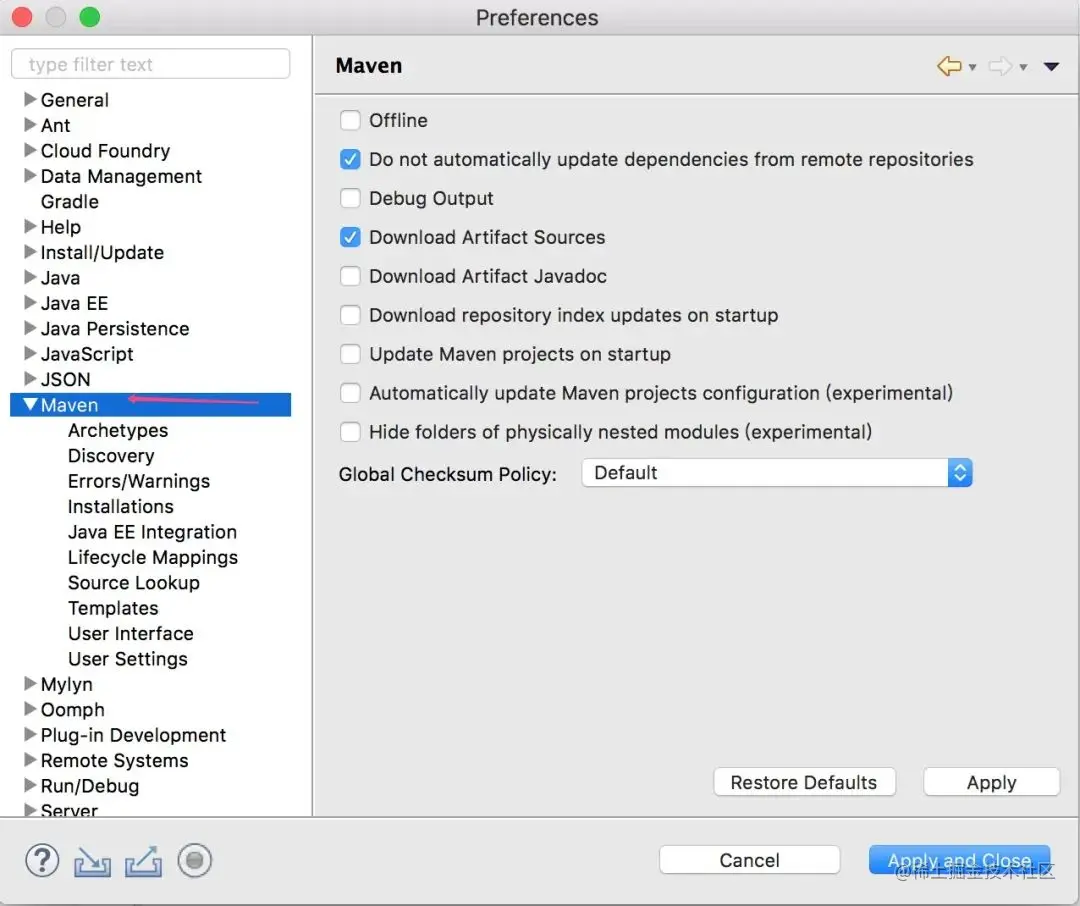Screen dimensions: 1080x906
Task: Click the Oomph preference recorder icon
Action: (x=194, y=861)
